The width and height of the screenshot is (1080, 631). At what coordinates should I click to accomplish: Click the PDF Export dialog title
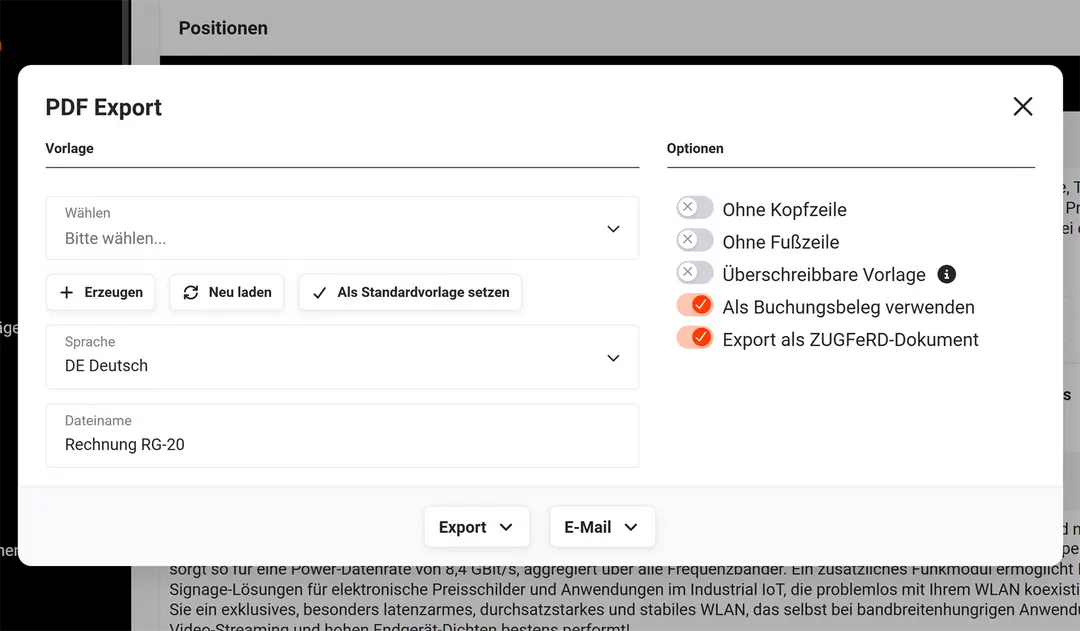(103, 107)
